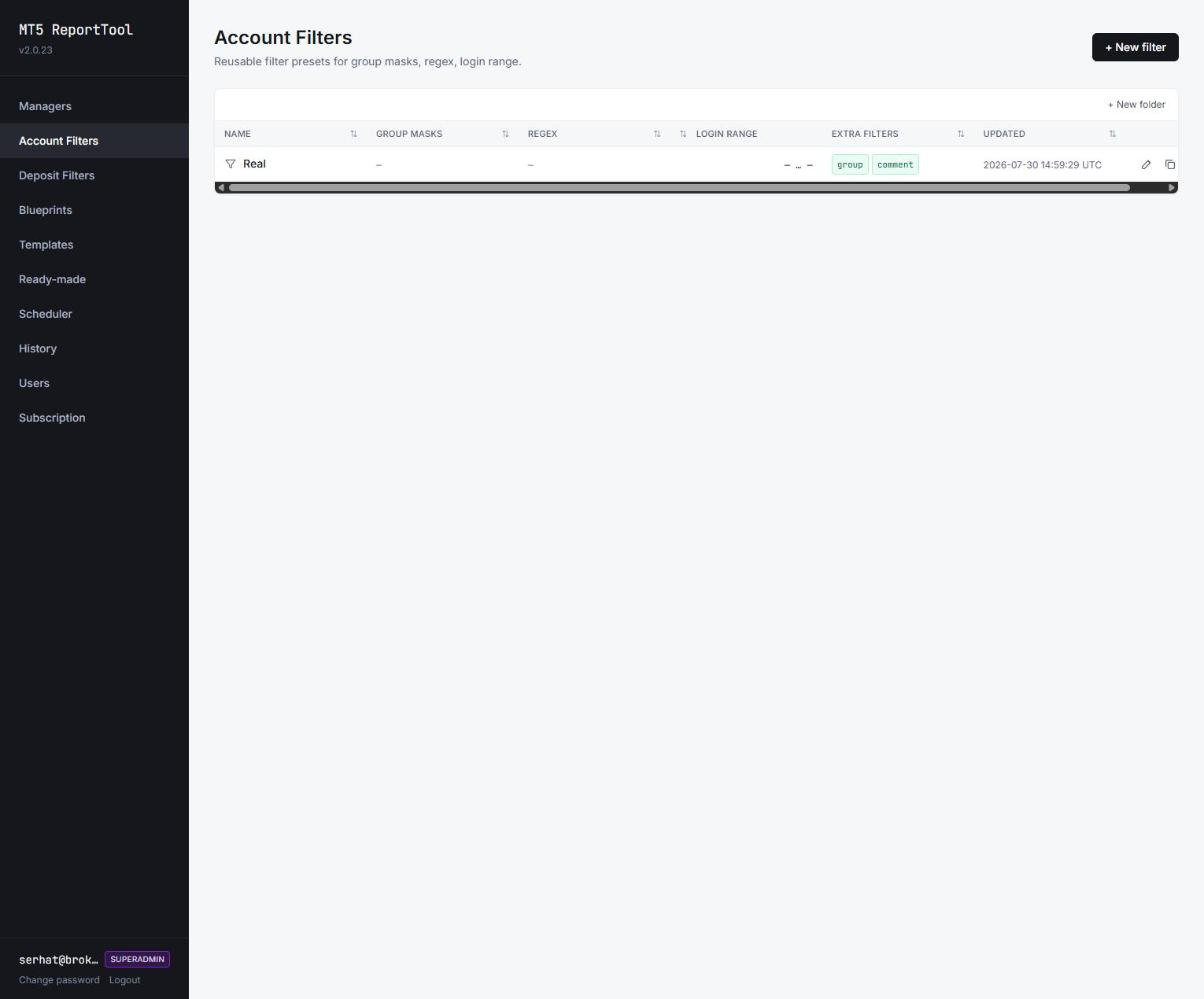Sort by the Extra Filters column

tap(961, 134)
